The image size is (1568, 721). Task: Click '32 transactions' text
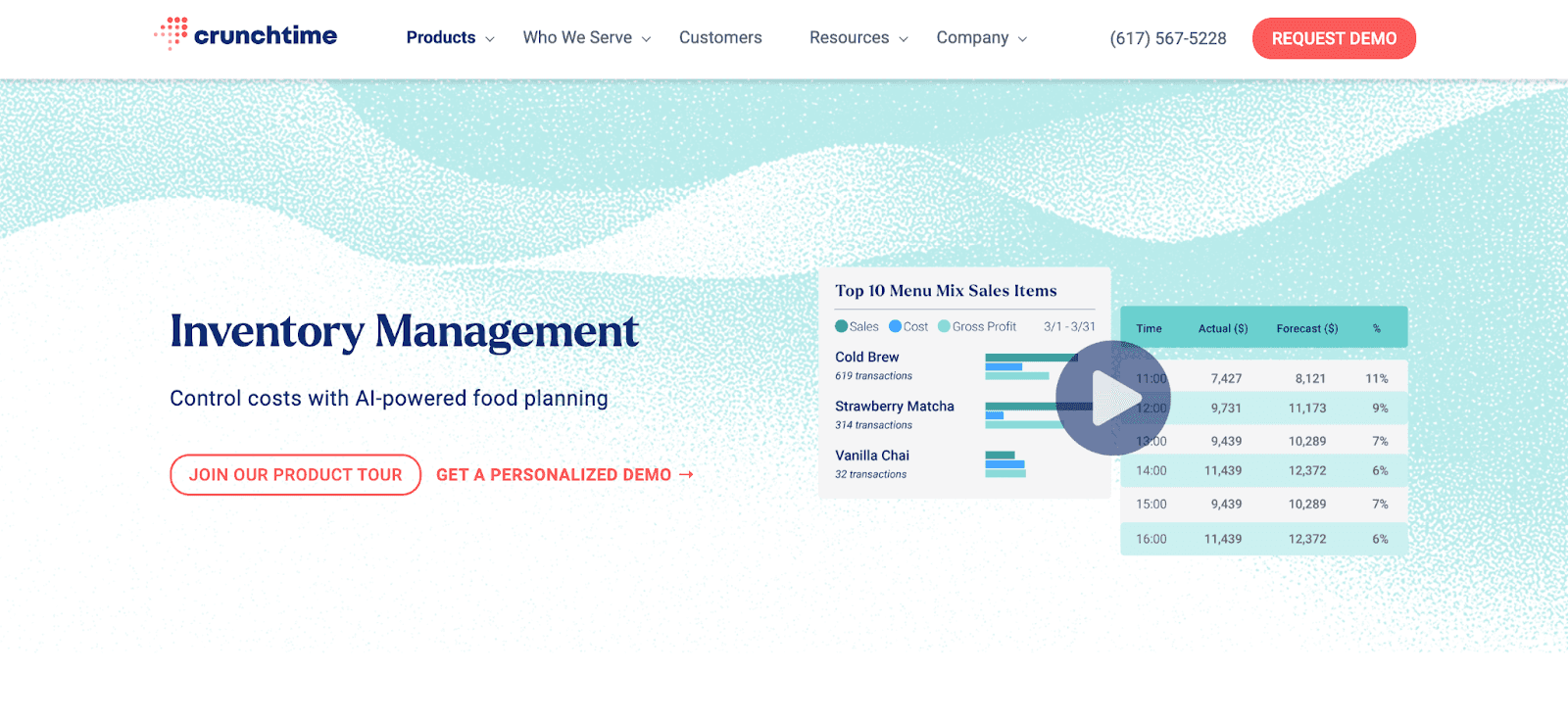pos(870,474)
